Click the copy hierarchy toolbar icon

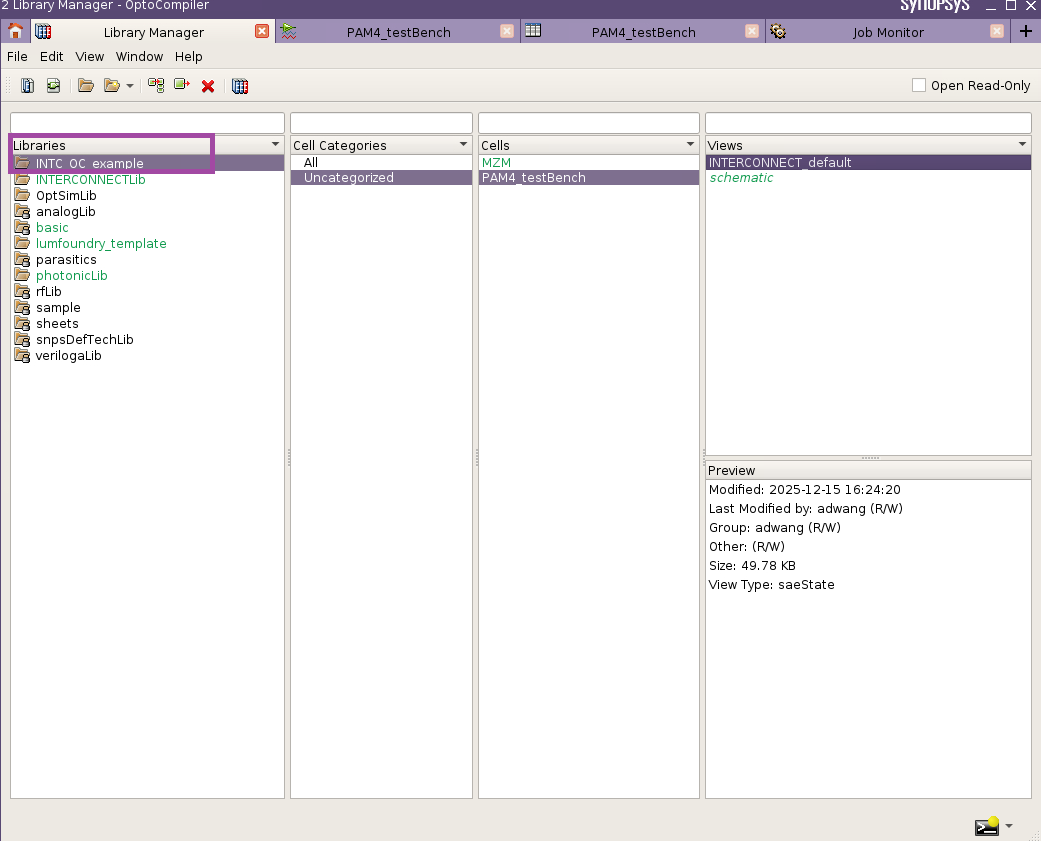coord(156,86)
